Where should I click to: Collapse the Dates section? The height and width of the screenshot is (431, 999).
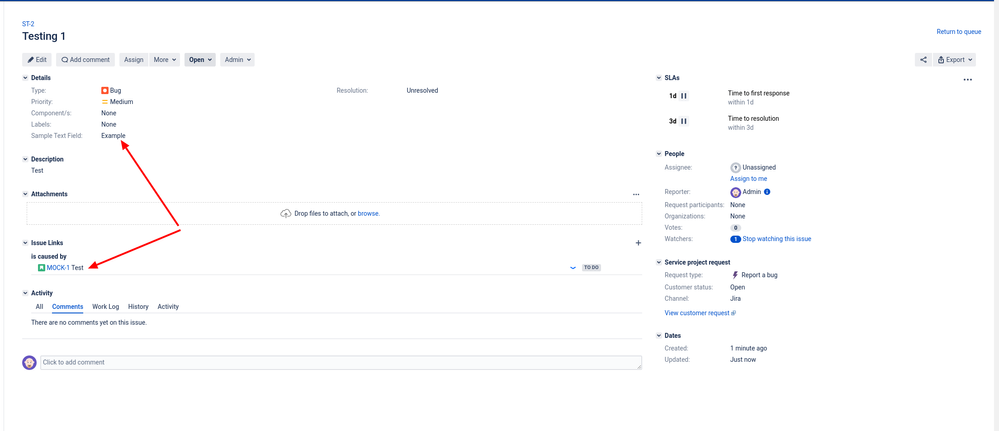point(659,335)
